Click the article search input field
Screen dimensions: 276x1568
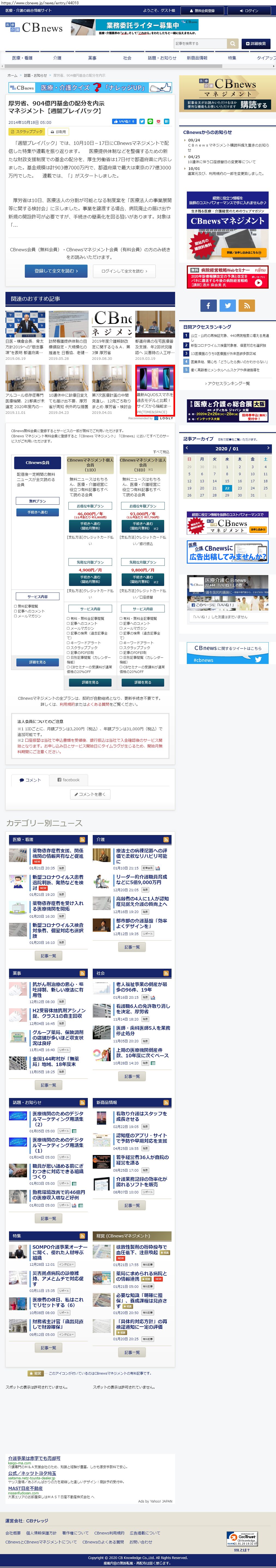coord(200,44)
